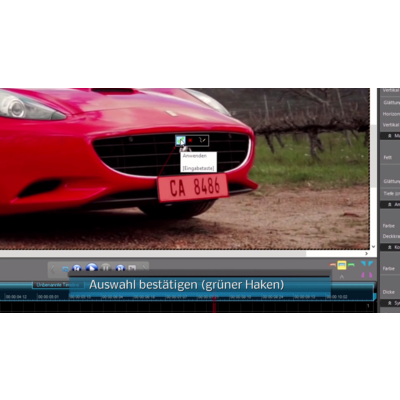400x400 pixels.
Task: Click the horizontal scrollbar under the preview
Action: click(153, 253)
